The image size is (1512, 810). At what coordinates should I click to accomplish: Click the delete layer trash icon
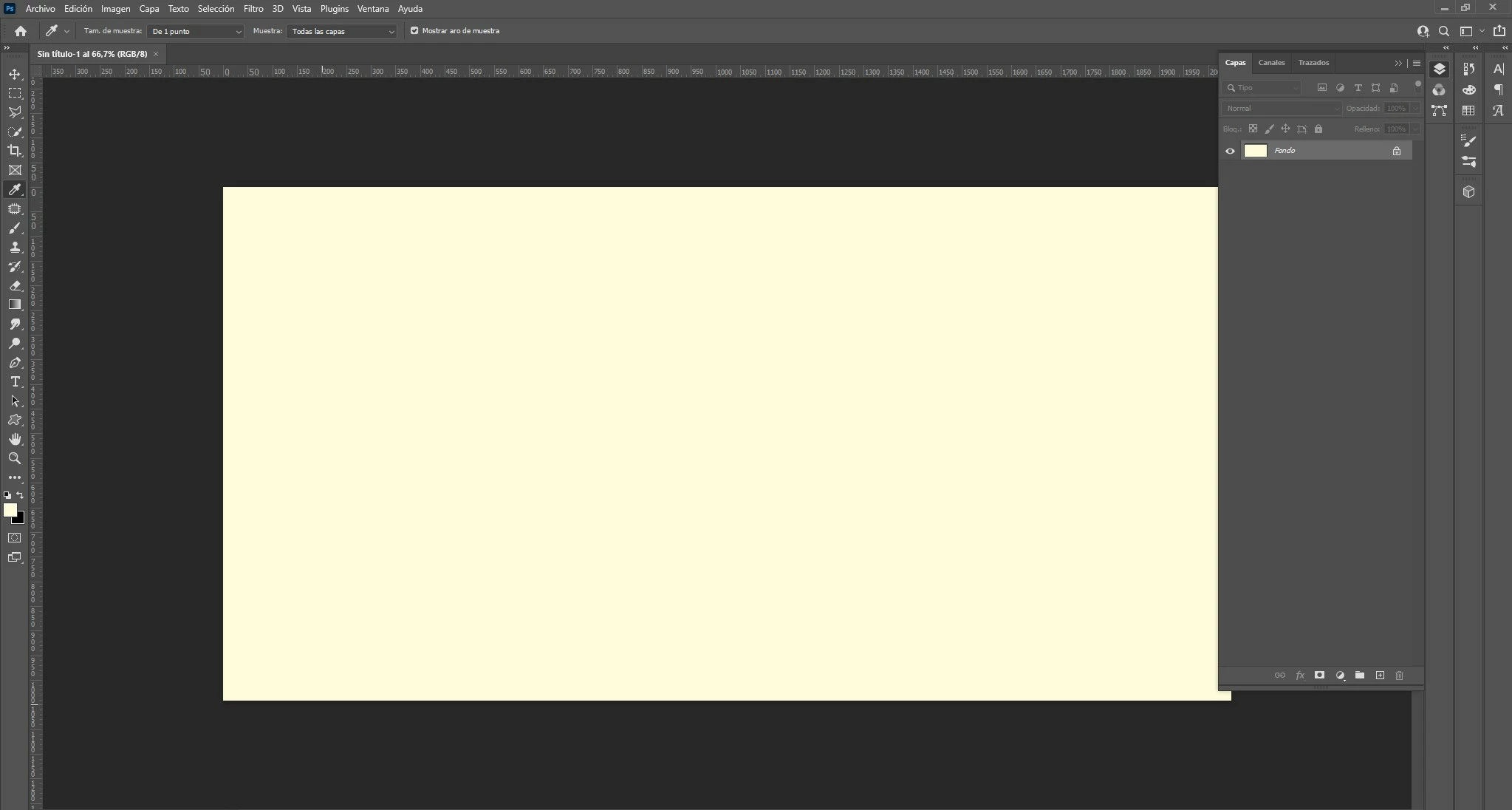[1399, 675]
